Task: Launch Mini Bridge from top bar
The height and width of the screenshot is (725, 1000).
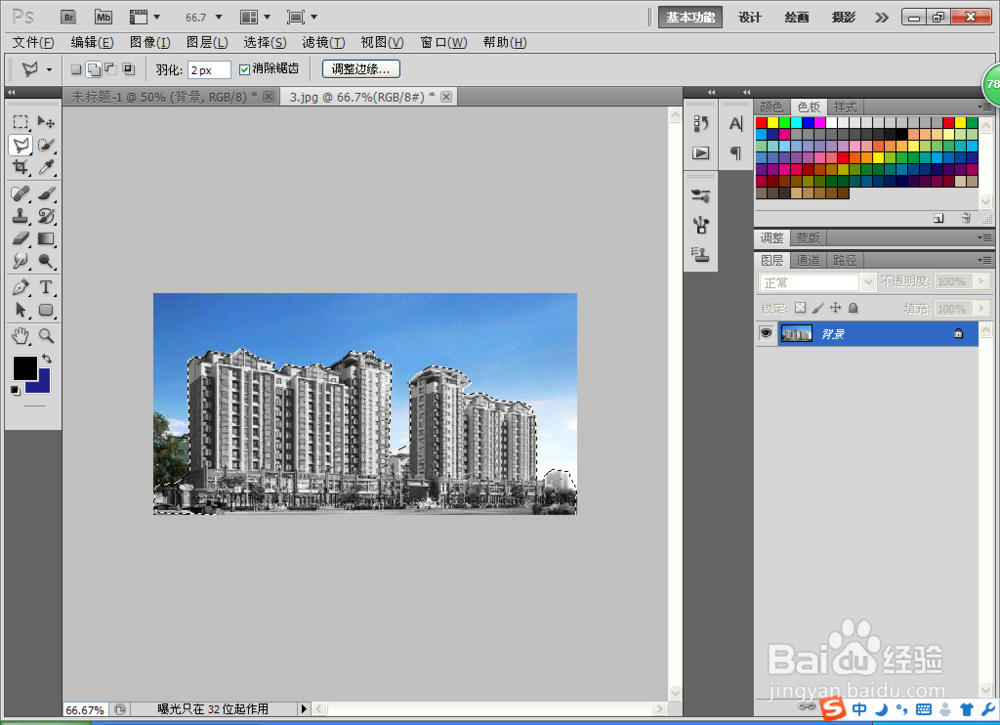Action: point(103,17)
